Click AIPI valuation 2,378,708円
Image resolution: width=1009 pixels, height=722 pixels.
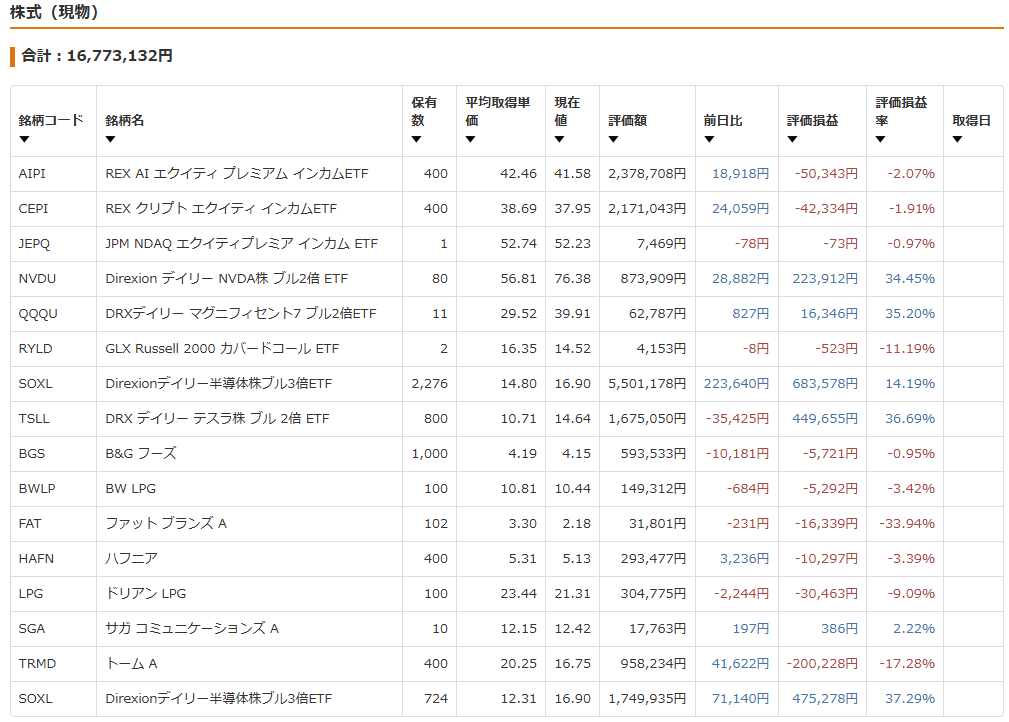647,174
